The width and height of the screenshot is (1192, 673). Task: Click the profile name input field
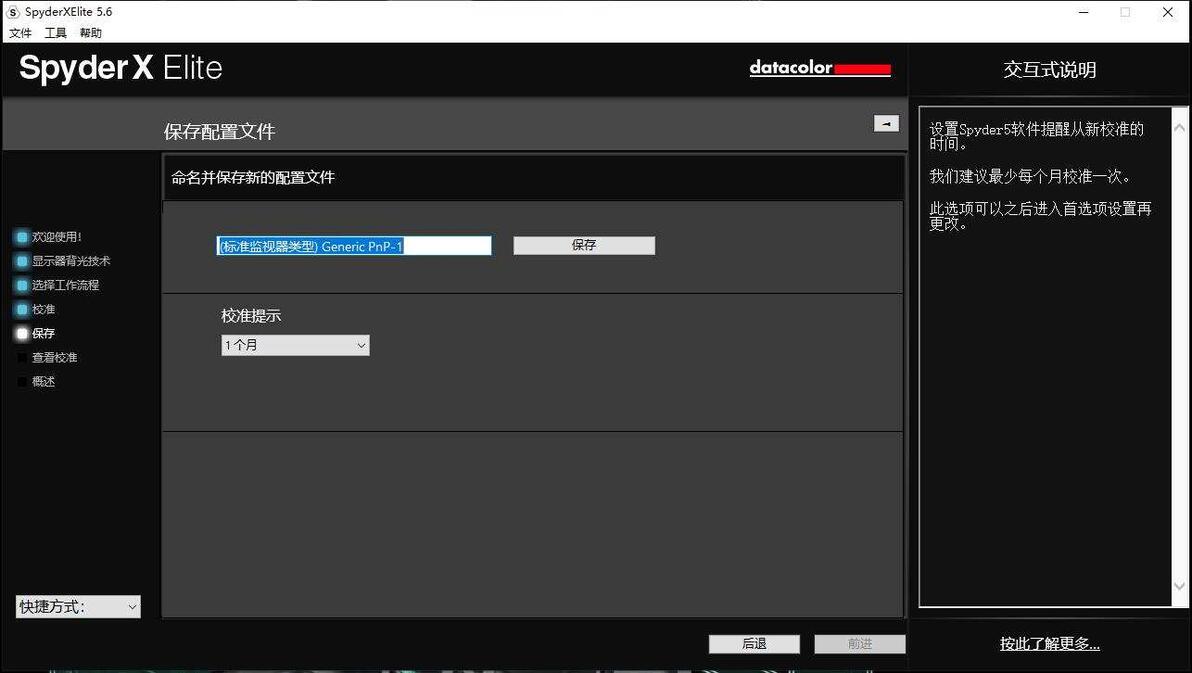point(354,246)
